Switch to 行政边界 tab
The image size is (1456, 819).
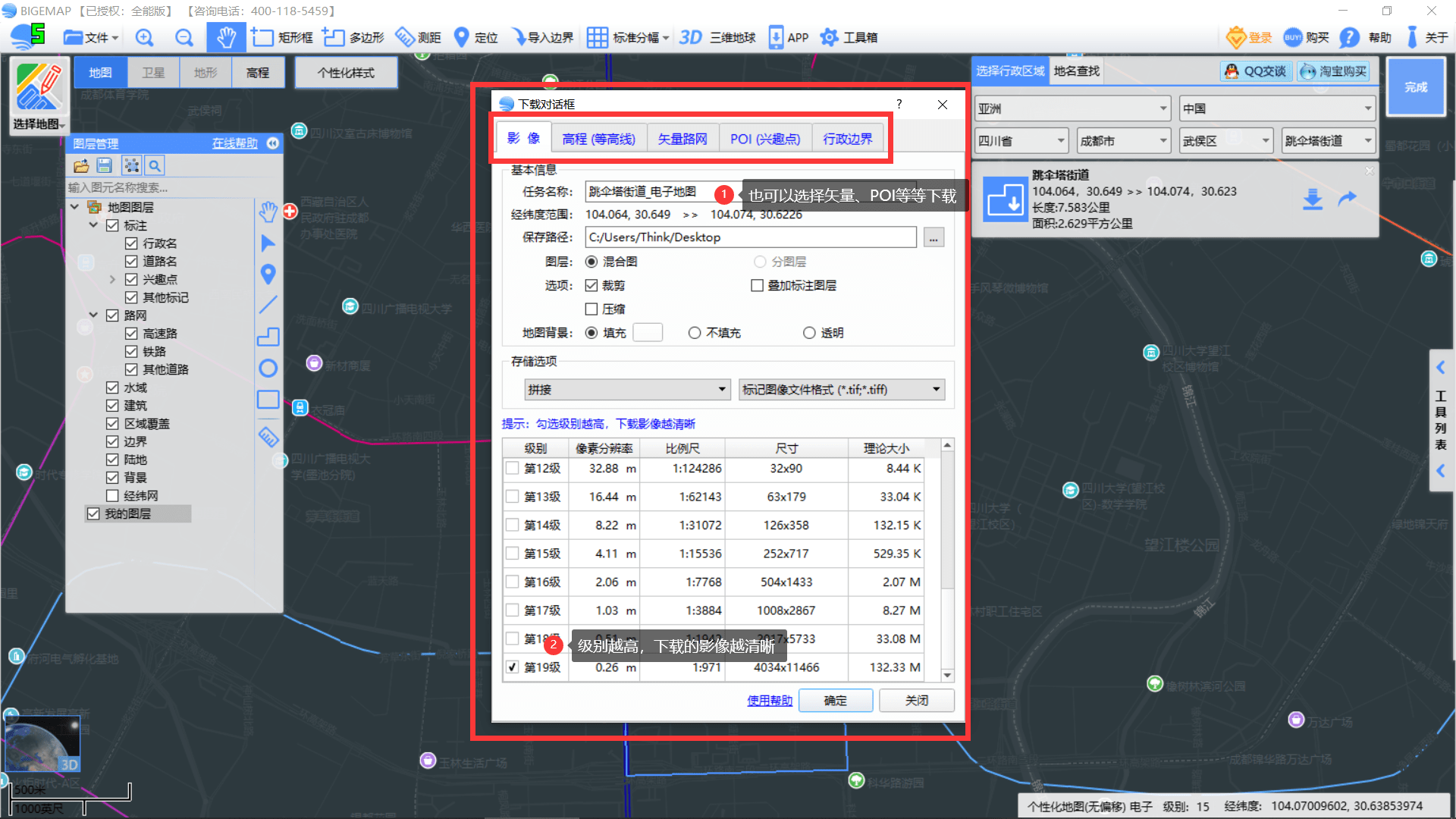click(848, 139)
